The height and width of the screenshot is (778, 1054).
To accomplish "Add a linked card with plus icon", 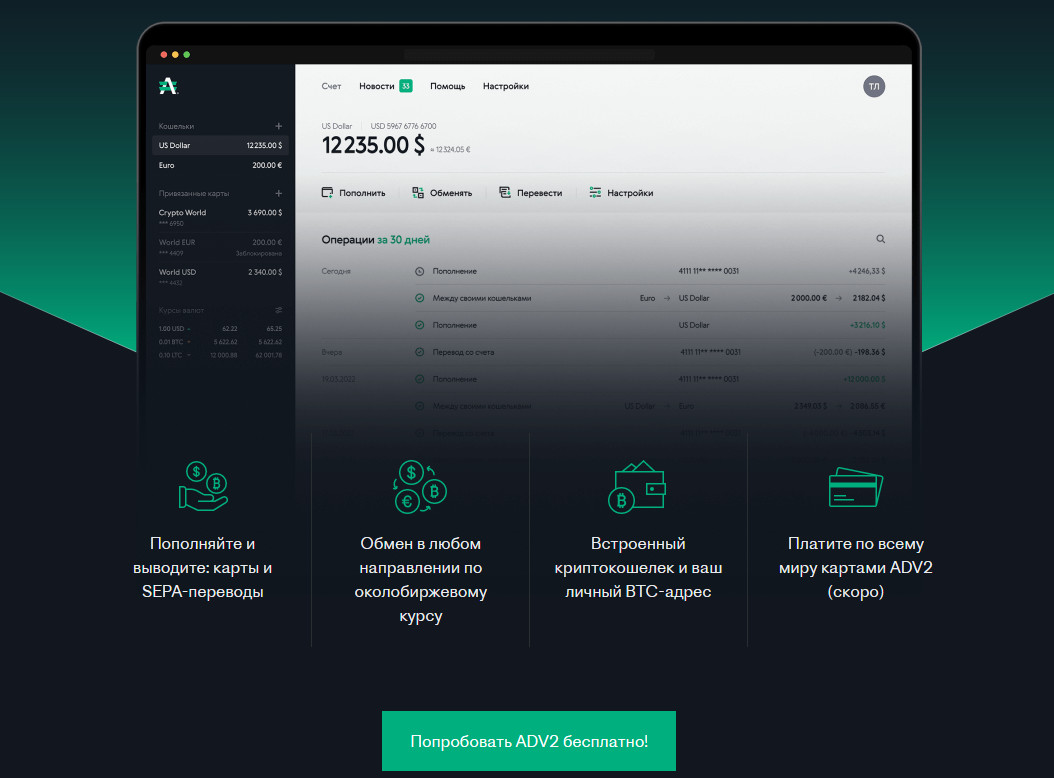I will coord(279,193).
